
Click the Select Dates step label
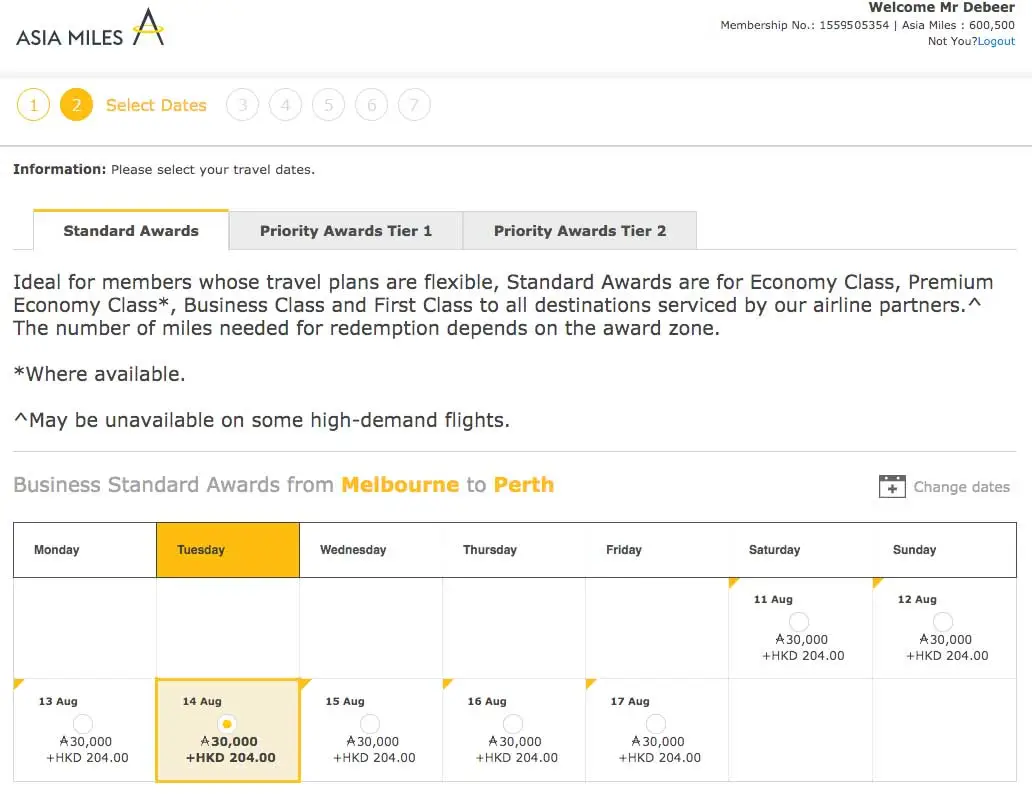[x=156, y=105]
